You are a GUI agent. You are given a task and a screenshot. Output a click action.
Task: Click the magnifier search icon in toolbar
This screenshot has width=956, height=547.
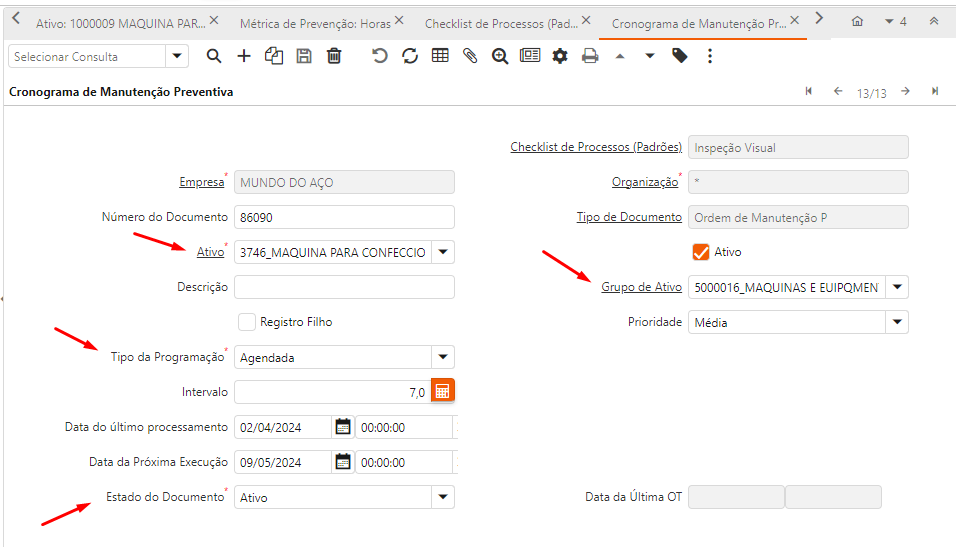coord(214,57)
